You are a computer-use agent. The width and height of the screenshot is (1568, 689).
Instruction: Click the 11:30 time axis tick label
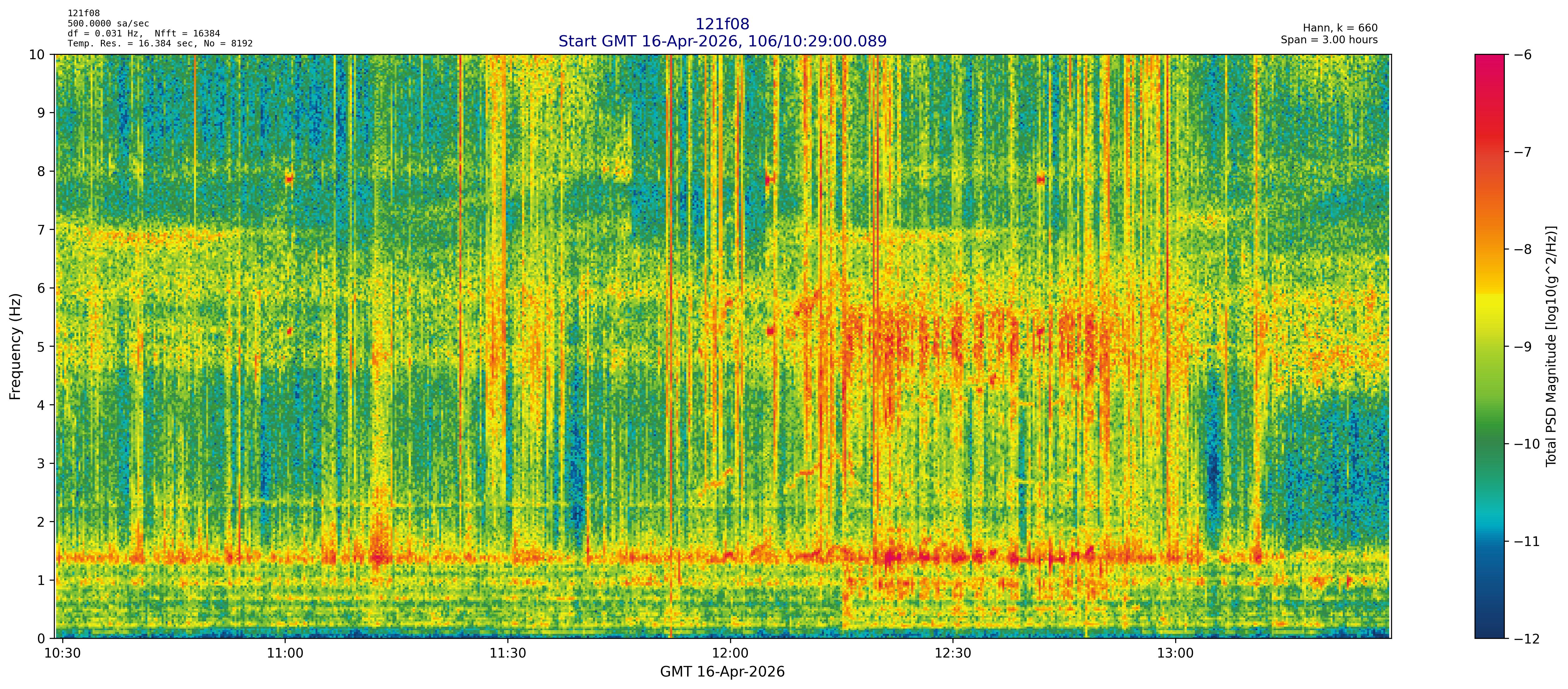(508, 654)
